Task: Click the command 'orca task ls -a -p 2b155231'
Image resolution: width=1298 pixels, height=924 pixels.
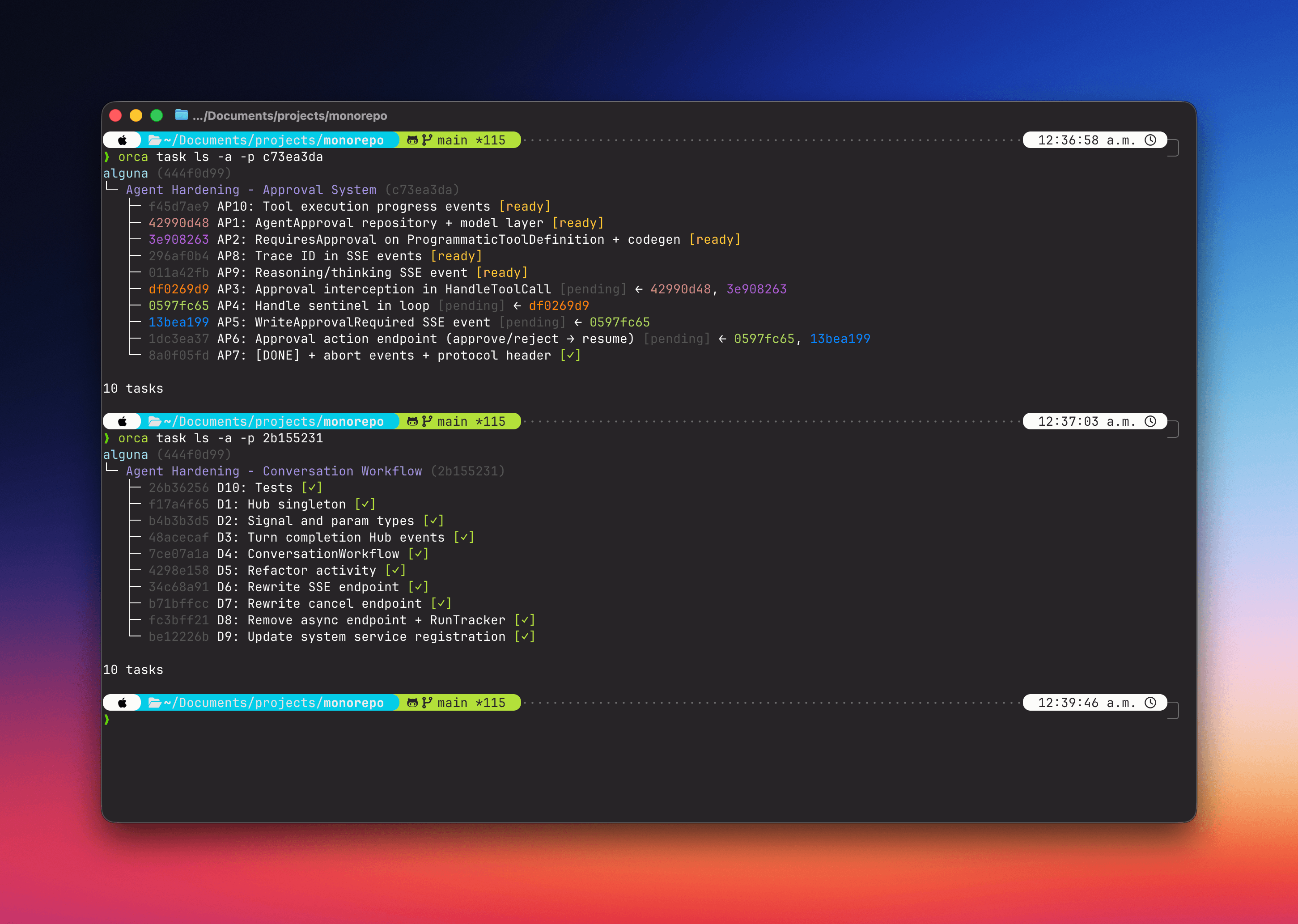Action: click(x=220, y=438)
